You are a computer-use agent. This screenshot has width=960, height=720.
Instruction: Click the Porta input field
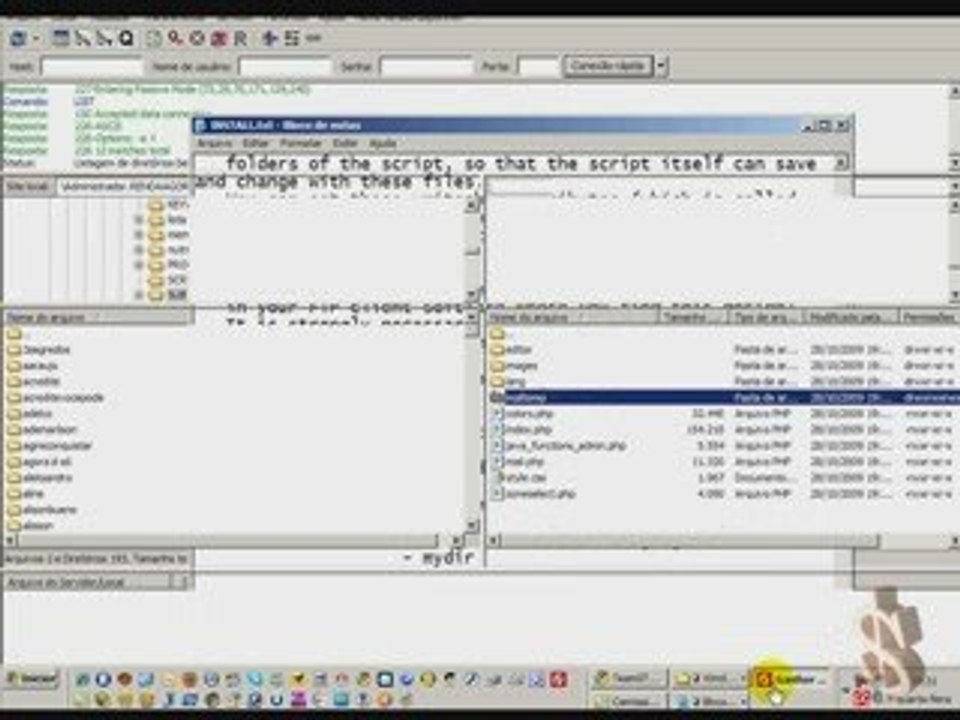(x=538, y=66)
